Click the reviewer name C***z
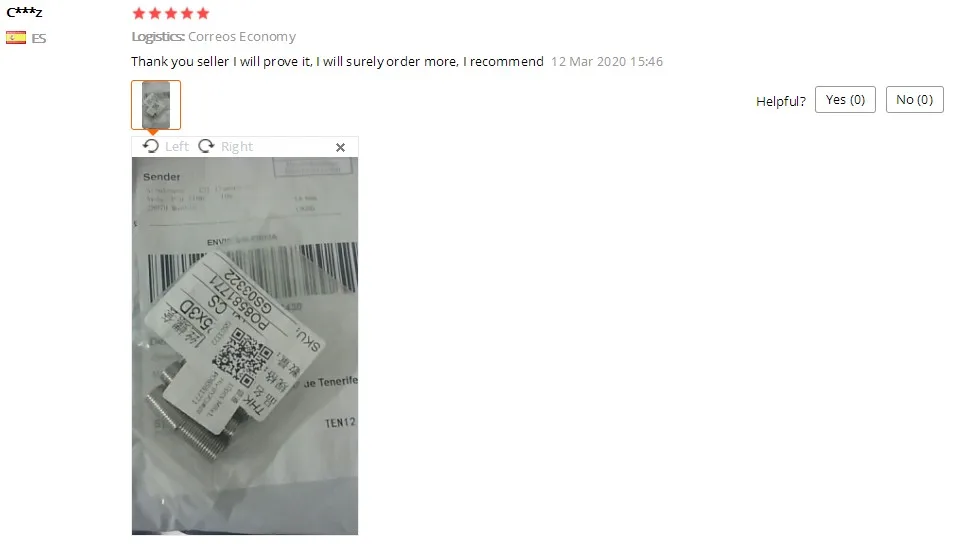The image size is (954, 544). (x=24, y=12)
